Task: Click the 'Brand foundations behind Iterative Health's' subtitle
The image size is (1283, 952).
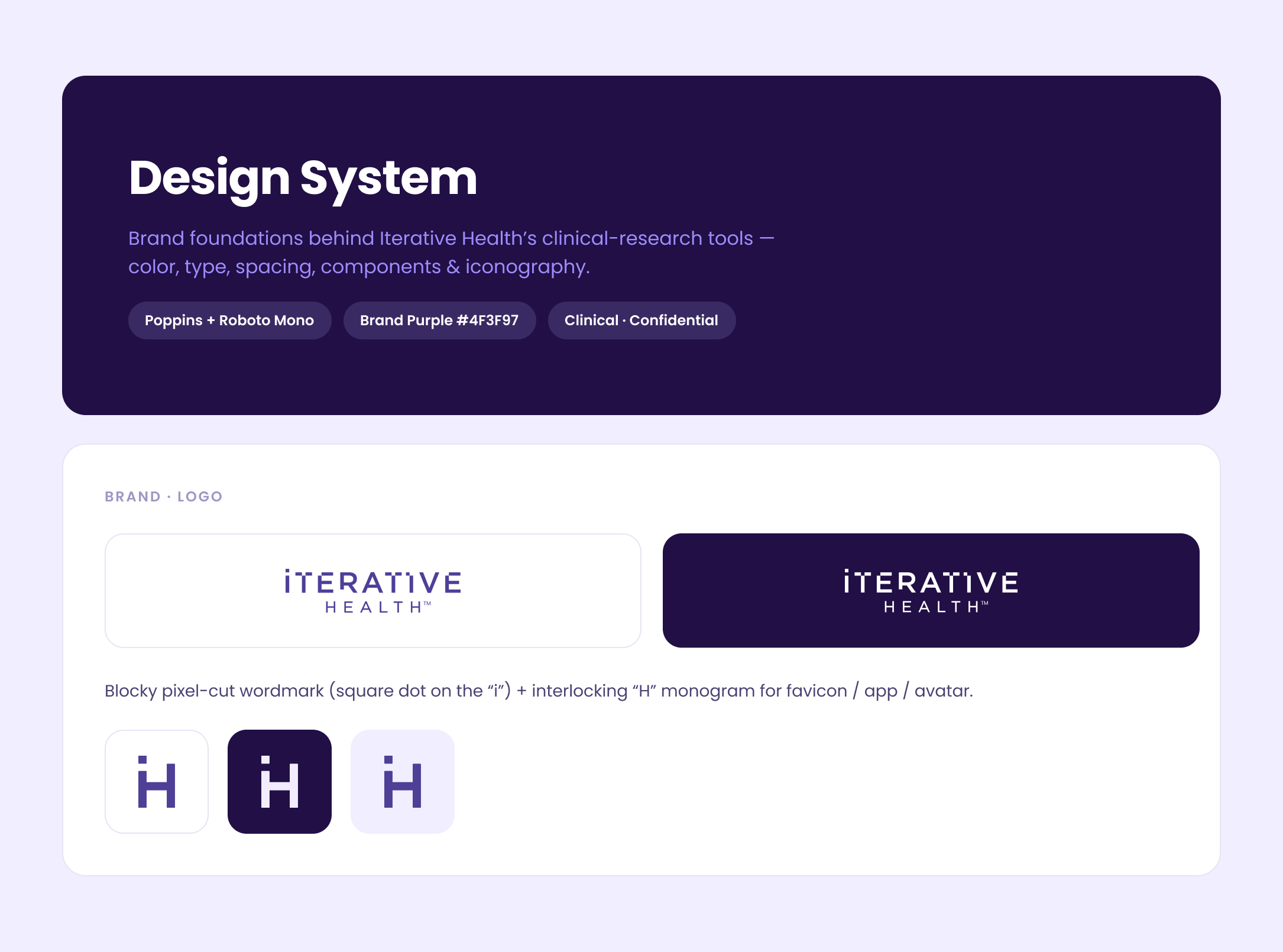Action: tap(451, 252)
